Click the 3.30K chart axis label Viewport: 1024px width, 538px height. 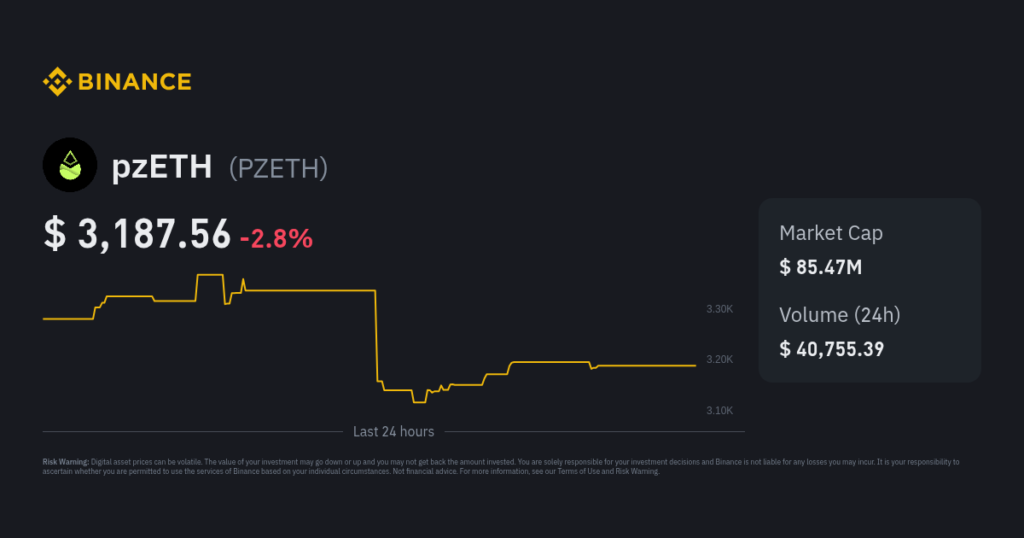[x=720, y=309]
